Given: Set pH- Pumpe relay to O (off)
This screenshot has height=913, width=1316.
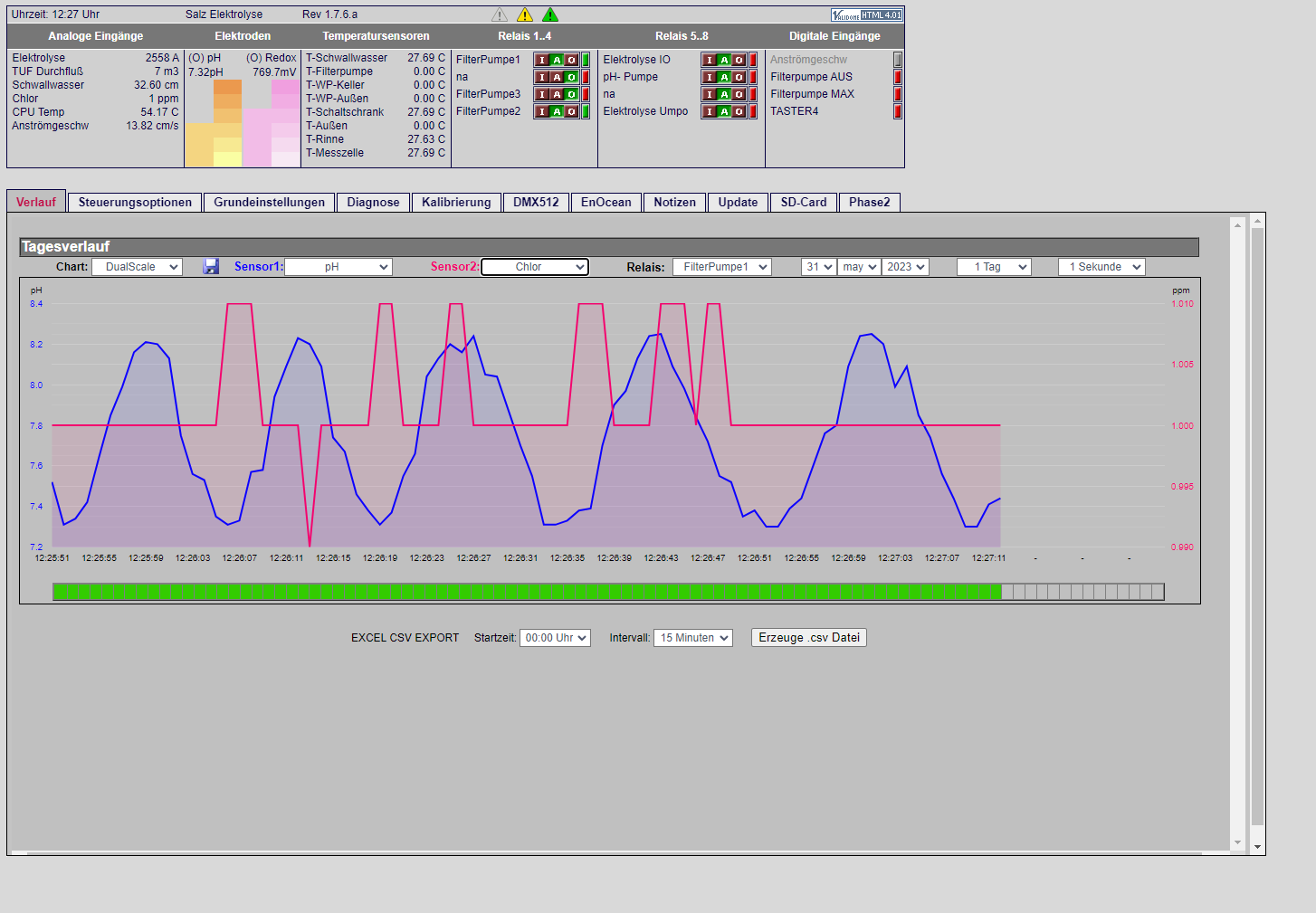Looking at the screenshot, I should tap(739, 77).
